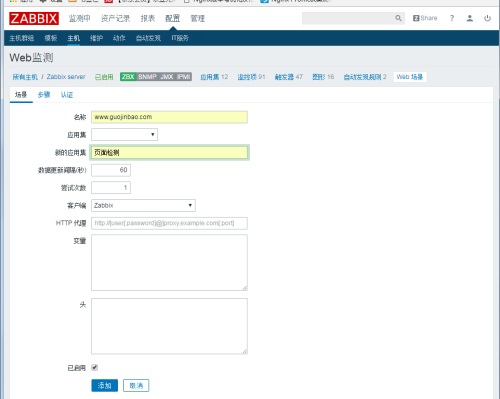Click the 头 headers text area

(x=169, y=326)
